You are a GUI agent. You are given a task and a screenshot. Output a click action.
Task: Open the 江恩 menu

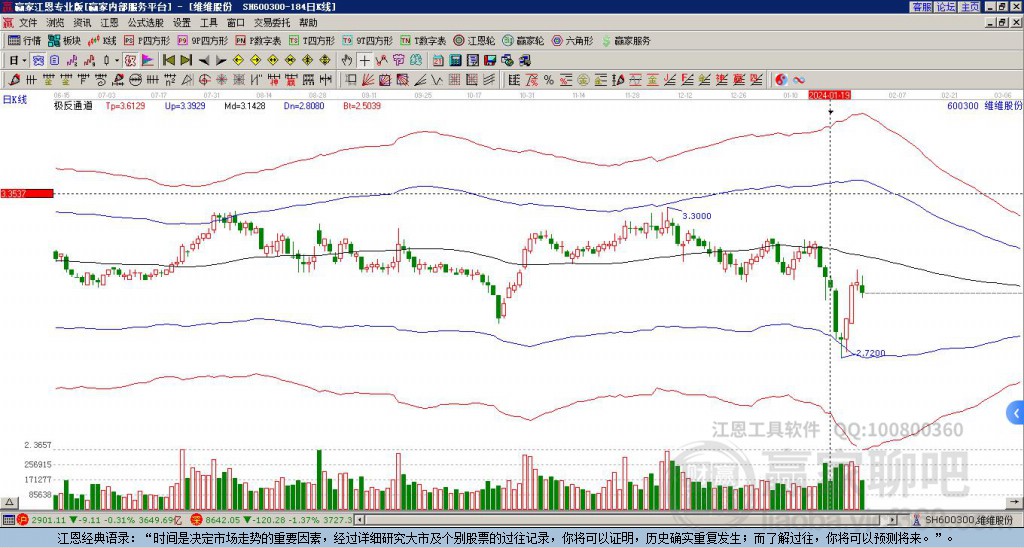[110, 23]
